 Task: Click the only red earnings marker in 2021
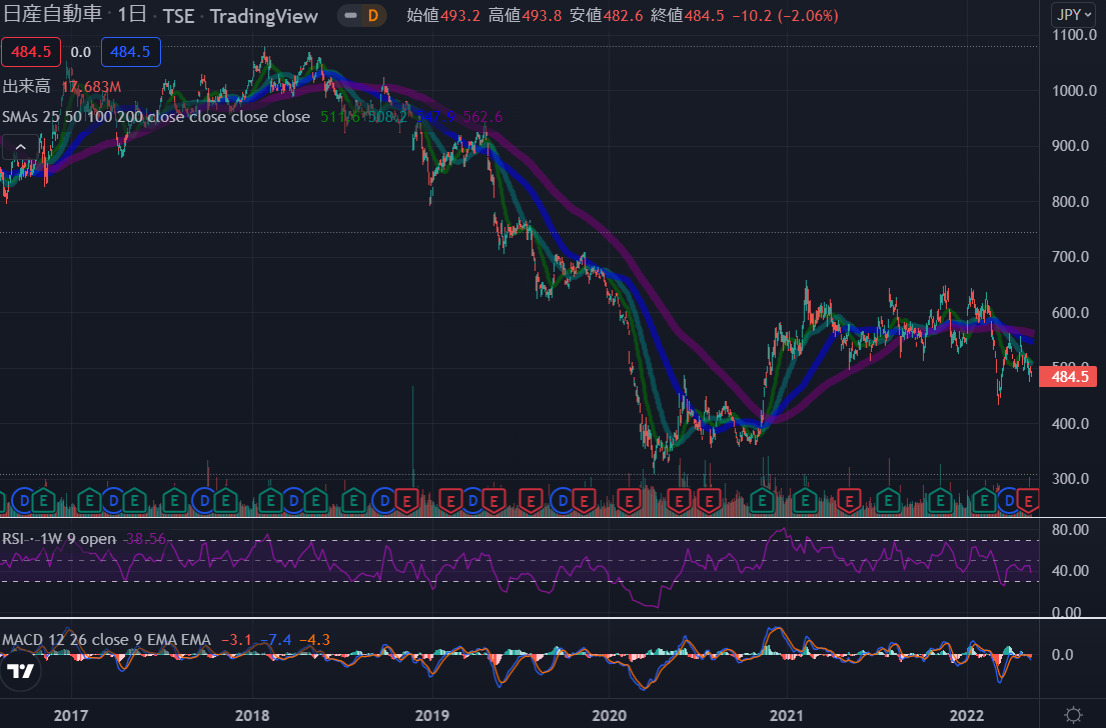(849, 501)
